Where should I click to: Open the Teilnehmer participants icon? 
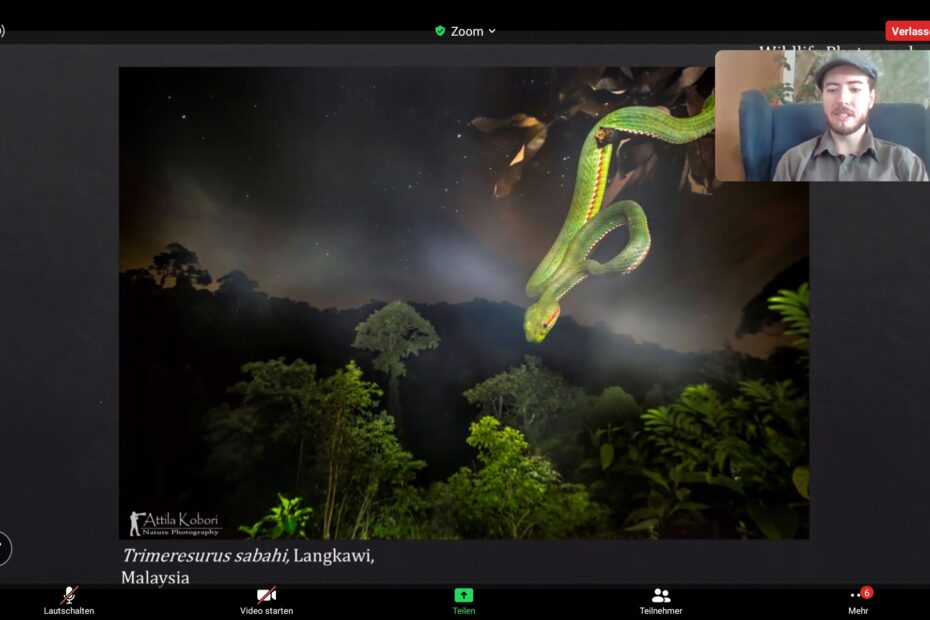[661, 595]
